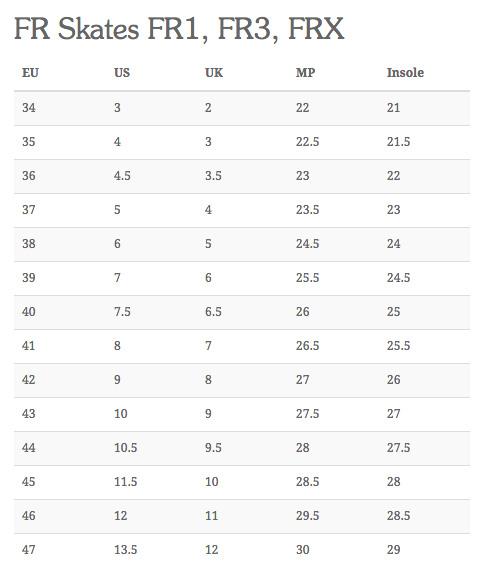Viewport: 484px width, 572px height.
Task: Click EU size 42 cell
Action: point(29,380)
